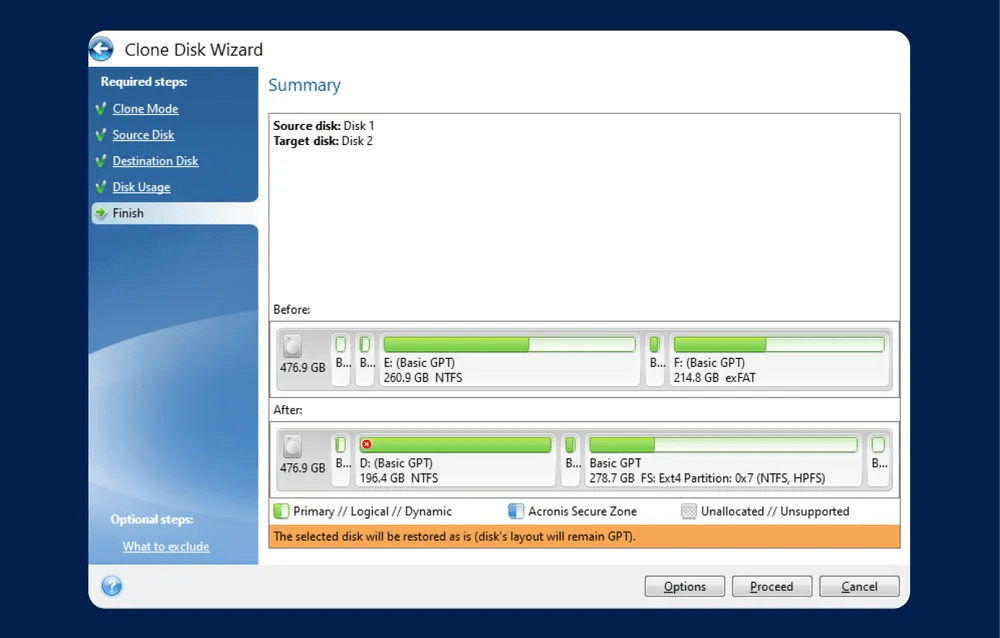Select the F: 214.8 GB exFAT partition
This screenshot has height=638, width=1000.
(779, 360)
